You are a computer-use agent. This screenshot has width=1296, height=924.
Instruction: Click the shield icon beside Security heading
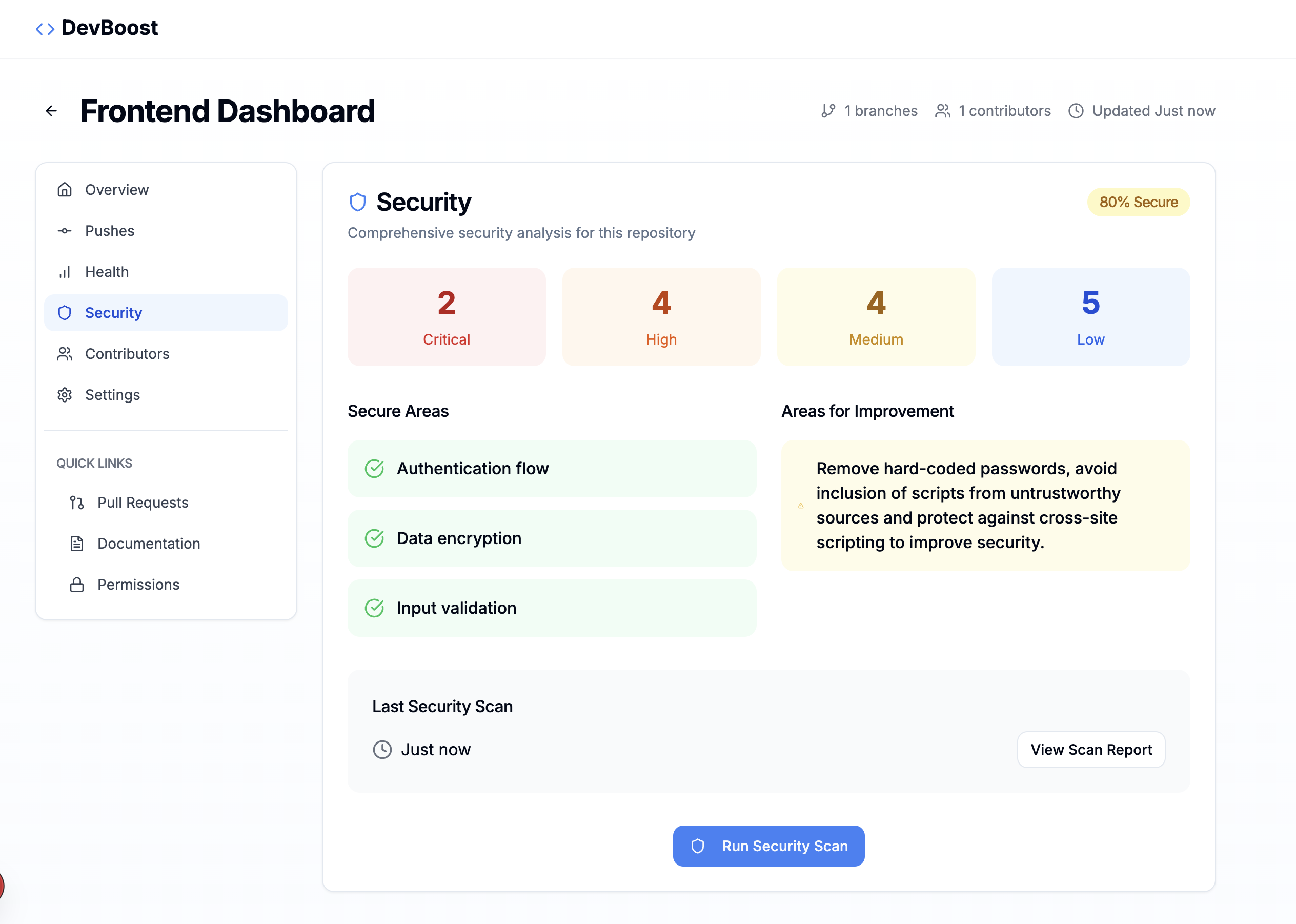click(357, 202)
